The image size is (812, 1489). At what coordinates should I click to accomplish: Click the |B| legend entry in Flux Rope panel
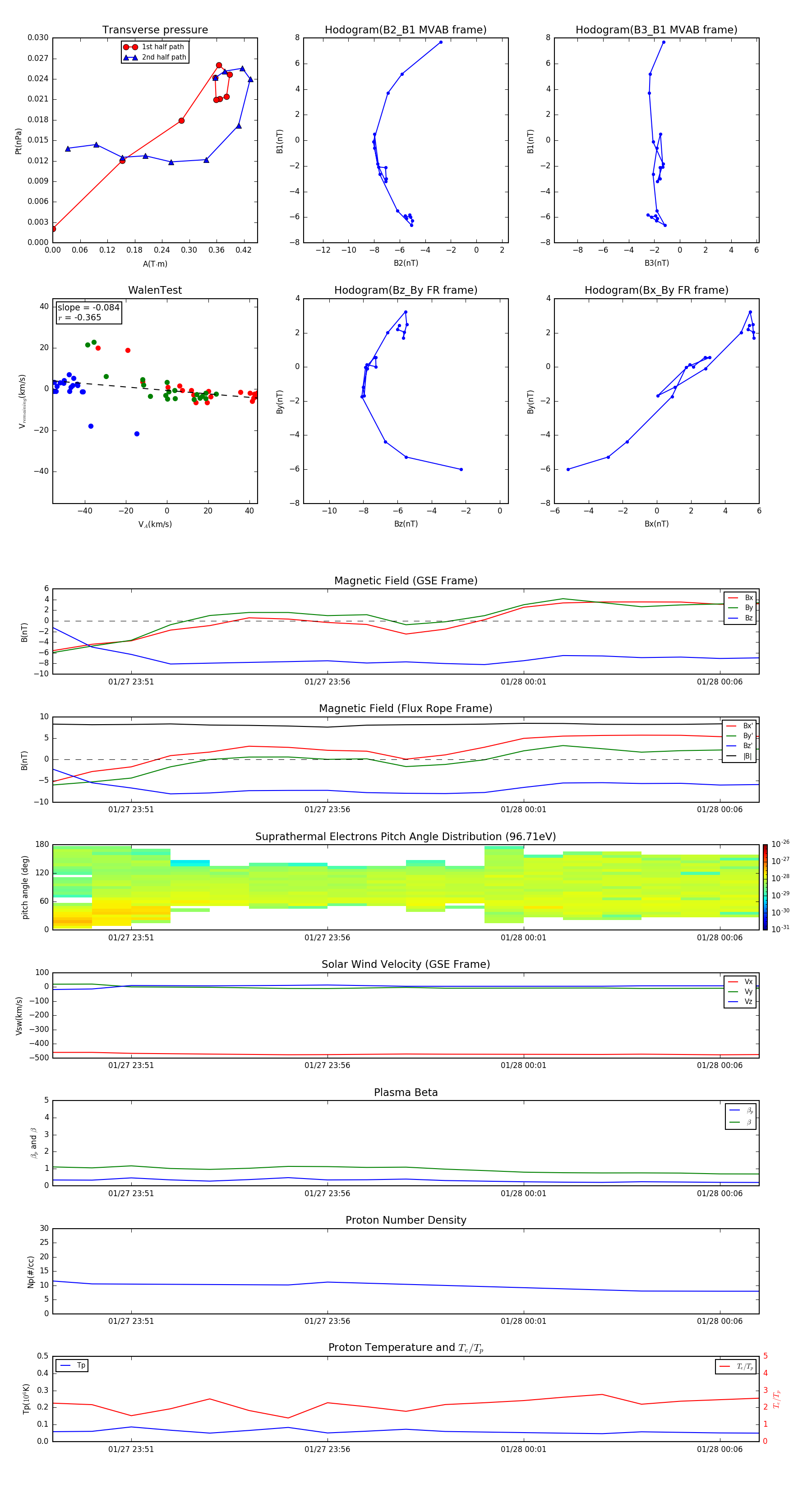click(740, 756)
